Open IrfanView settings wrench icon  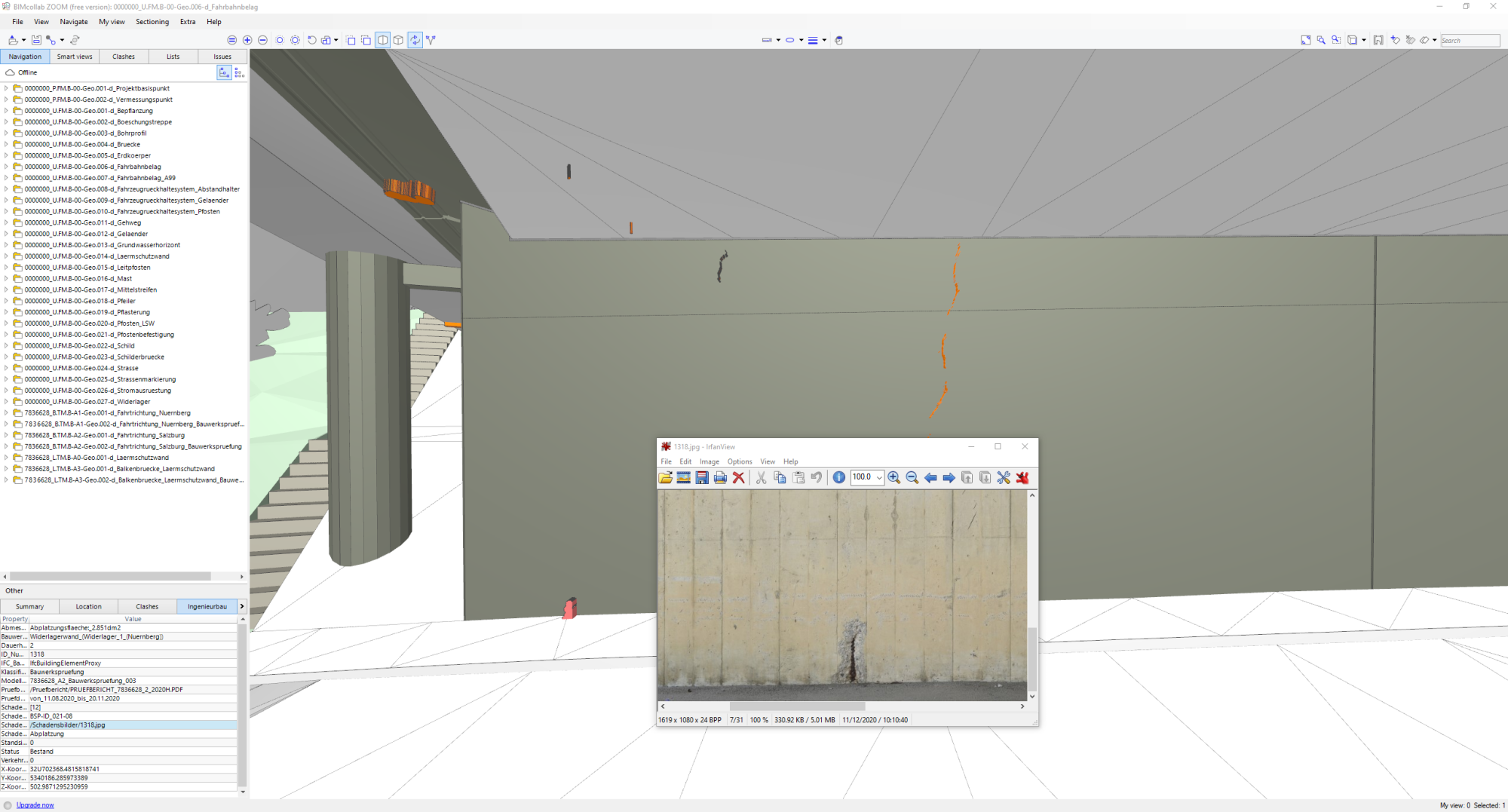(x=1004, y=477)
